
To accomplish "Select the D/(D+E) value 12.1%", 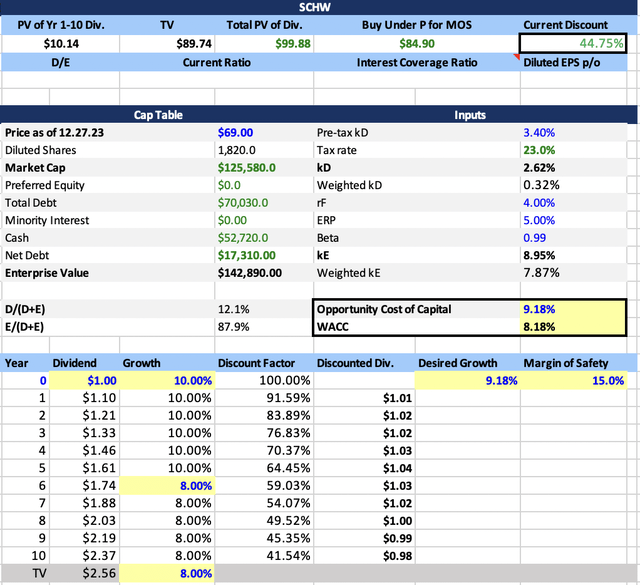I will [264, 309].
